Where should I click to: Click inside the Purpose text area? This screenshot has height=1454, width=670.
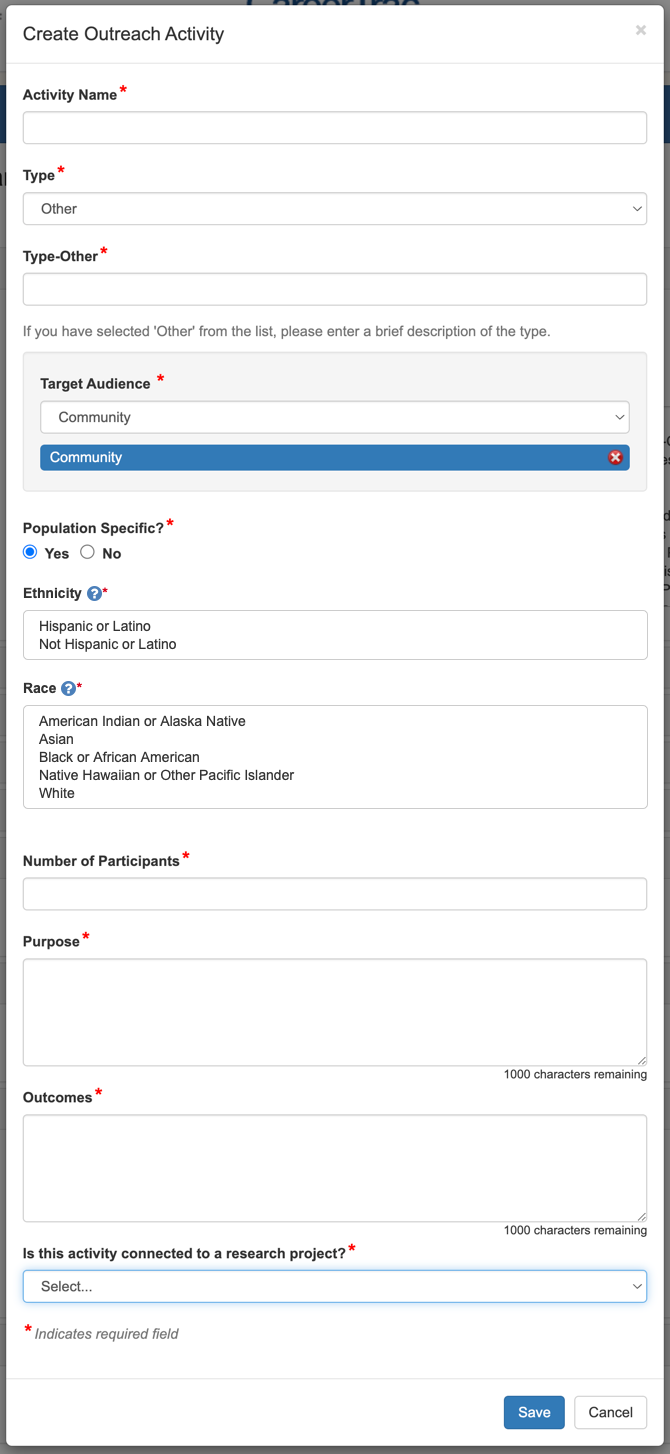[335, 1012]
